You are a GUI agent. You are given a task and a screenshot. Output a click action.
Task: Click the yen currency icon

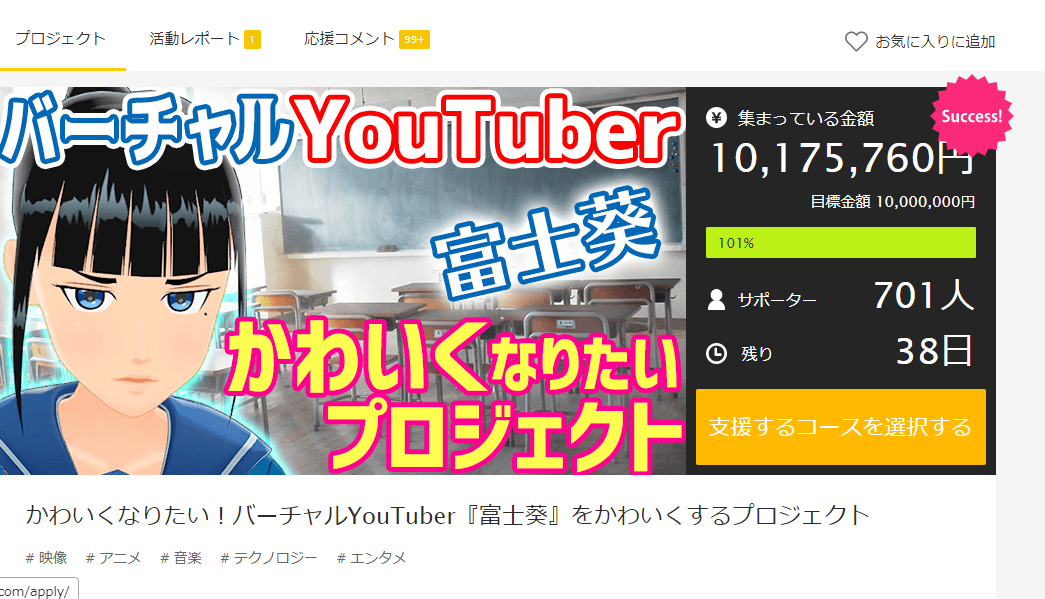tap(716, 118)
